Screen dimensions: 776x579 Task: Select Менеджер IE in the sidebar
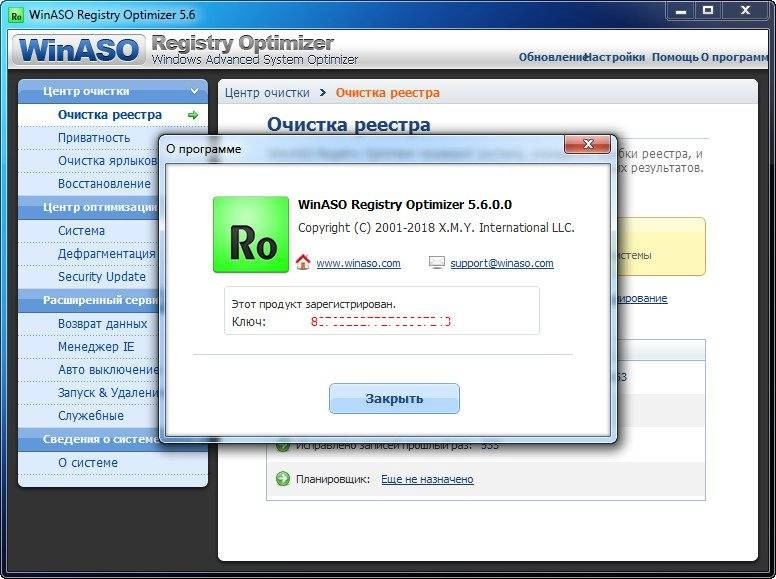(x=96, y=346)
